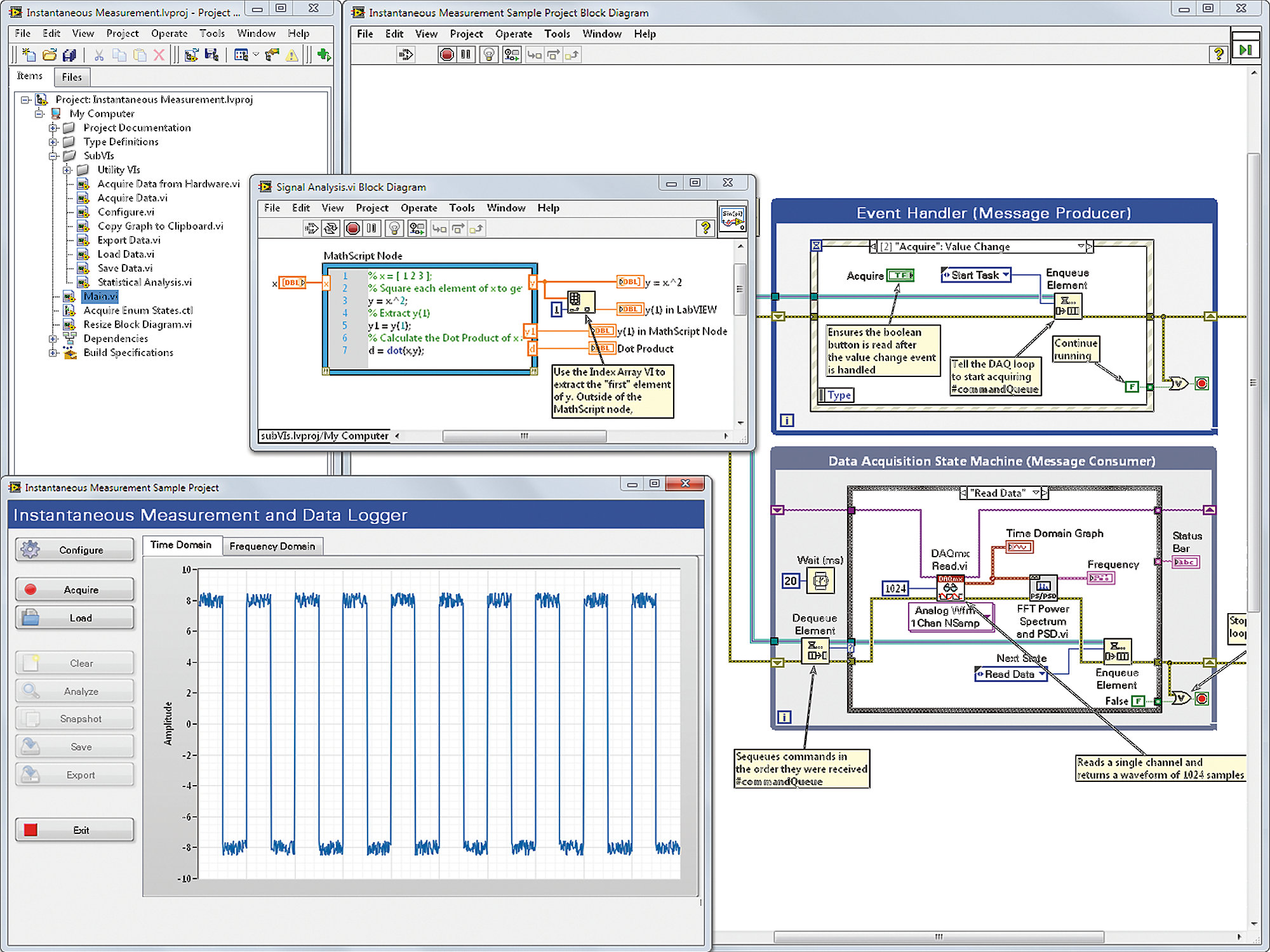Switch to Frequency Domain tab
Viewport: 1270px width, 952px height.
coord(272,546)
